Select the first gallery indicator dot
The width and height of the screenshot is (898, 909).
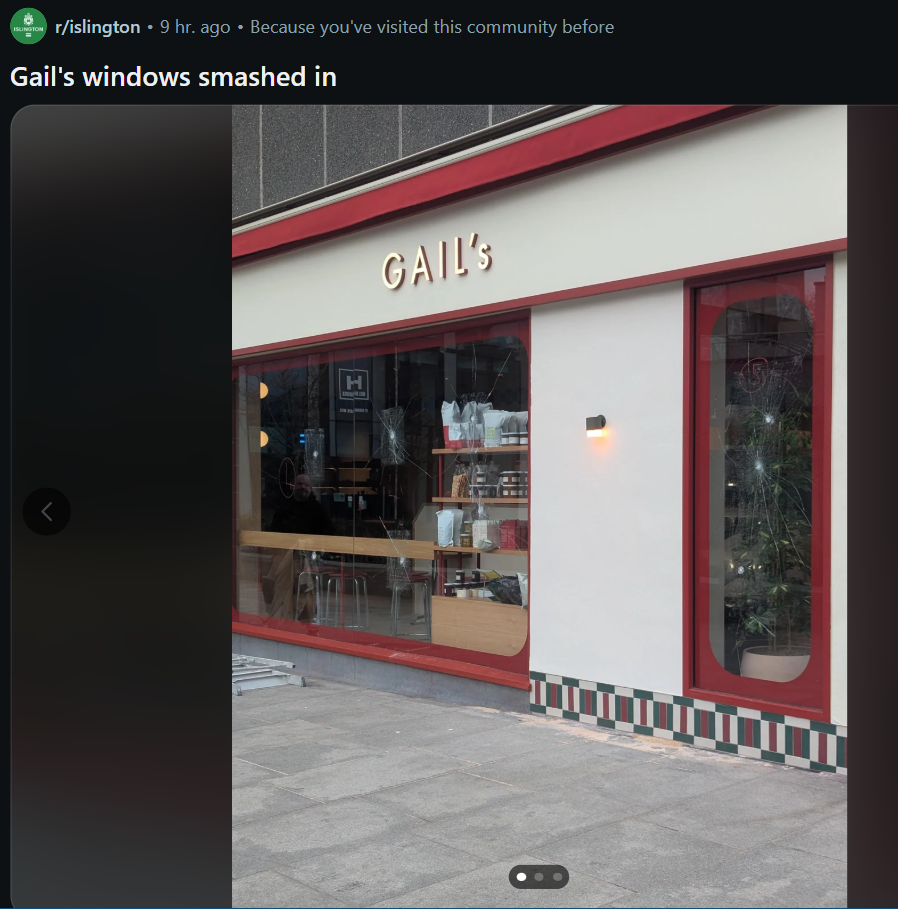tap(521, 877)
